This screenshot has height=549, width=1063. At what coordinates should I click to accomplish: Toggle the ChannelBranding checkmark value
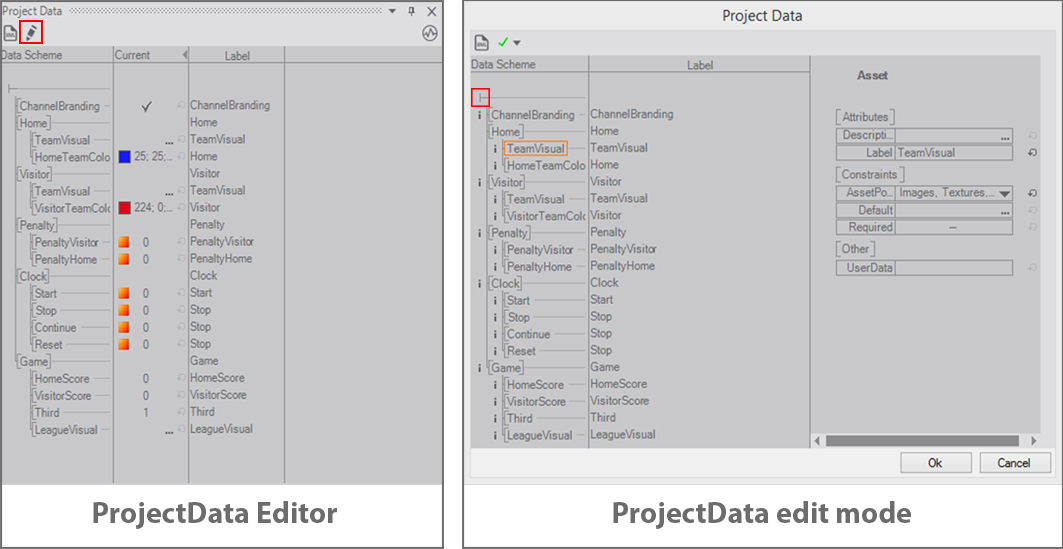[x=146, y=106]
